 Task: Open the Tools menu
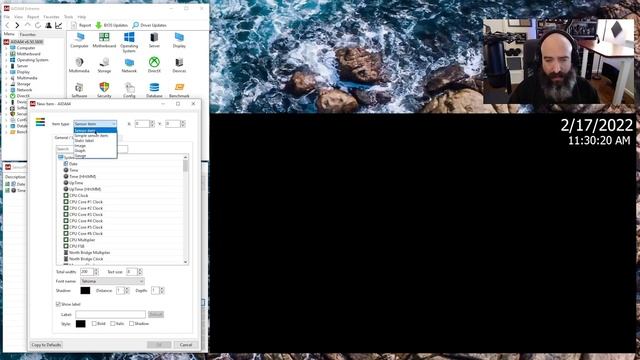coord(69,17)
